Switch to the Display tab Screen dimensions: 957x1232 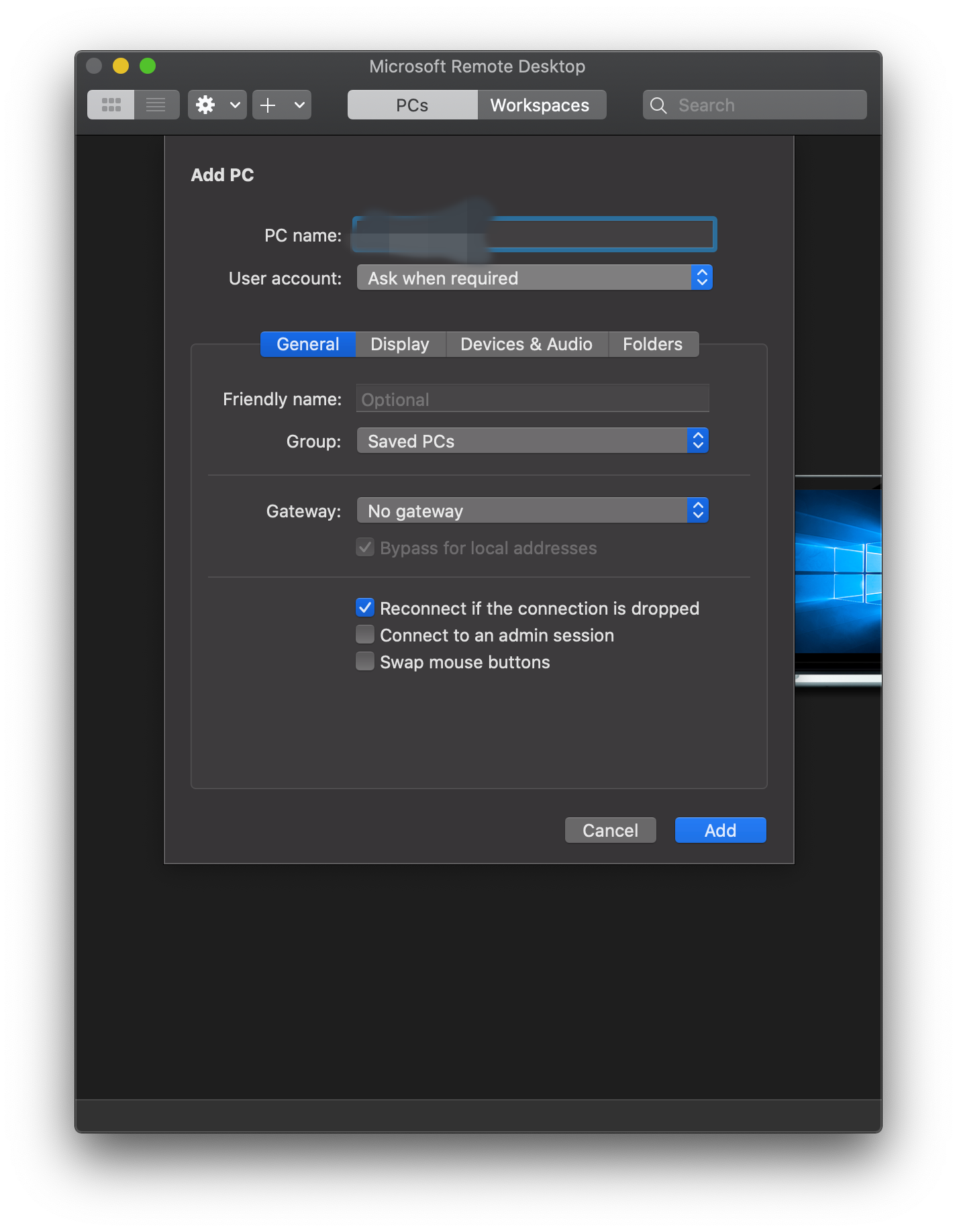click(400, 344)
